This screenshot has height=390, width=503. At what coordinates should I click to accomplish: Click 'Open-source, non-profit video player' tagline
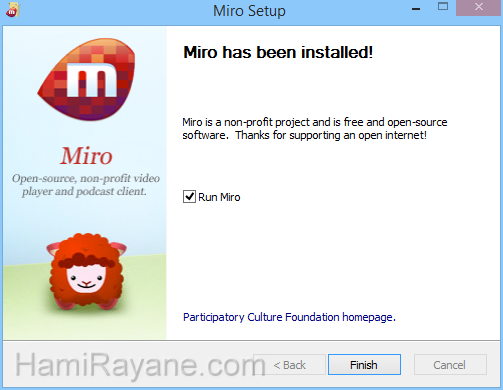(x=85, y=185)
